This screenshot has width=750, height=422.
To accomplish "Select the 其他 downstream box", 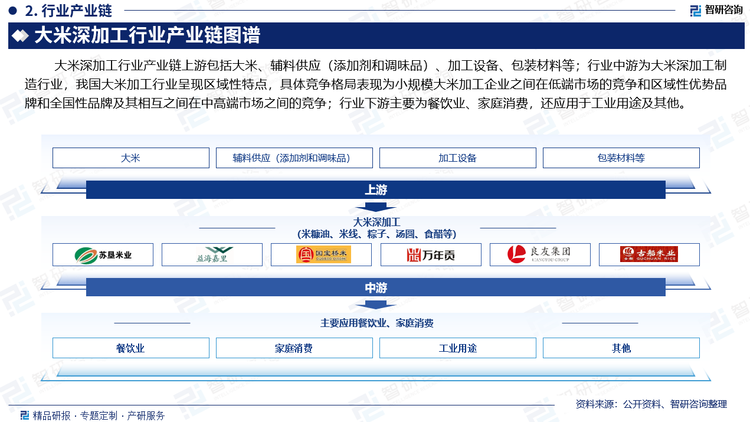I will point(621,348).
